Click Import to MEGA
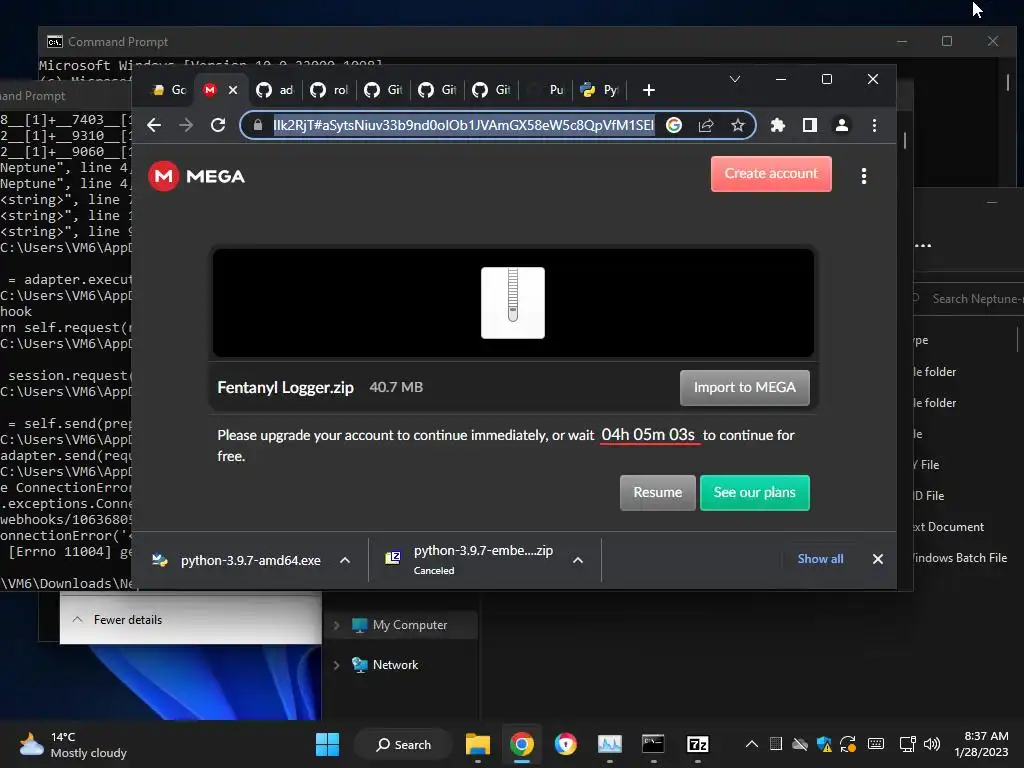 tap(744, 388)
